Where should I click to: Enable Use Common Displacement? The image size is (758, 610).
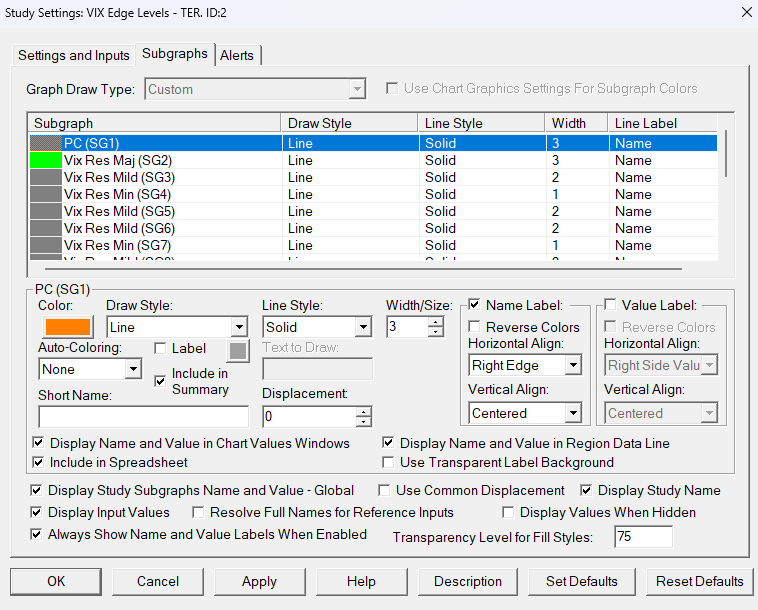(x=384, y=490)
